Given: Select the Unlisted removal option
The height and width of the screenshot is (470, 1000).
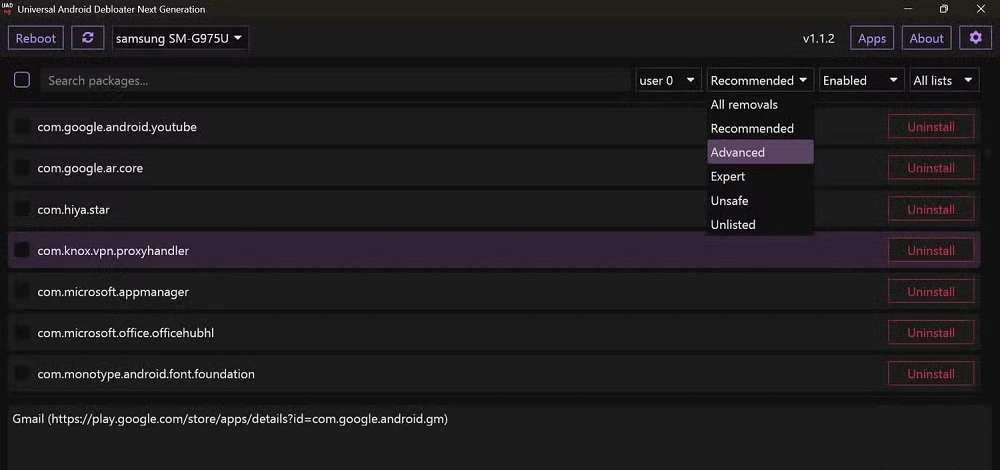Looking at the screenshot, I should coord(759,224).
